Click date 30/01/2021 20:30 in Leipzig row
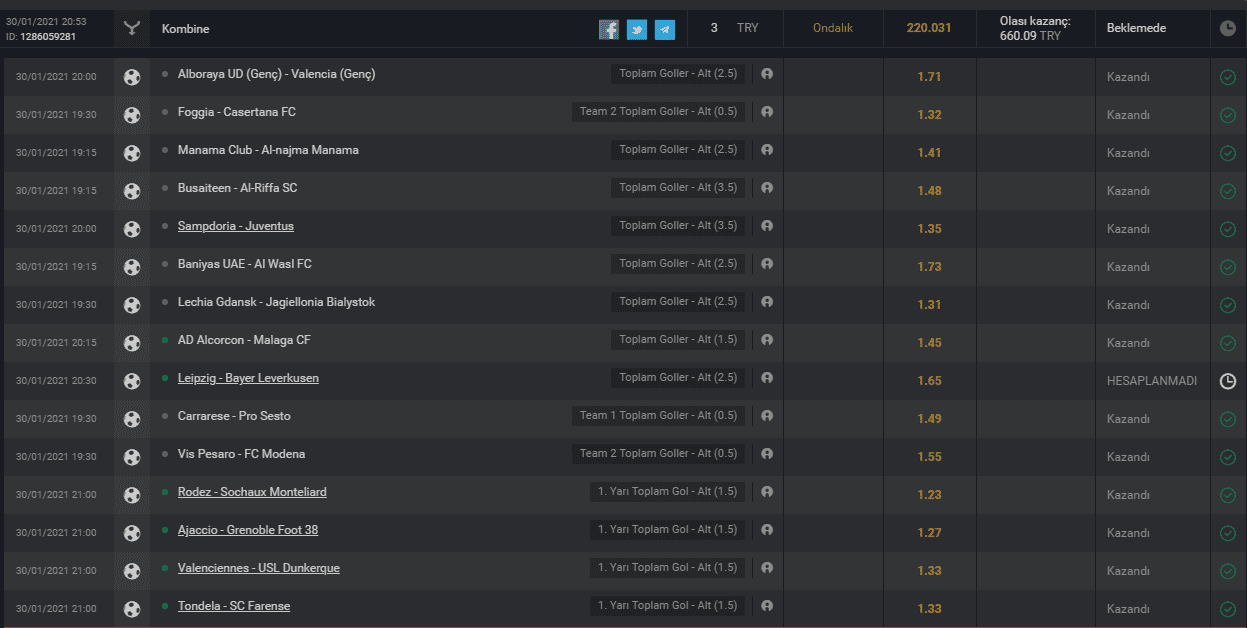 (56, 381)
